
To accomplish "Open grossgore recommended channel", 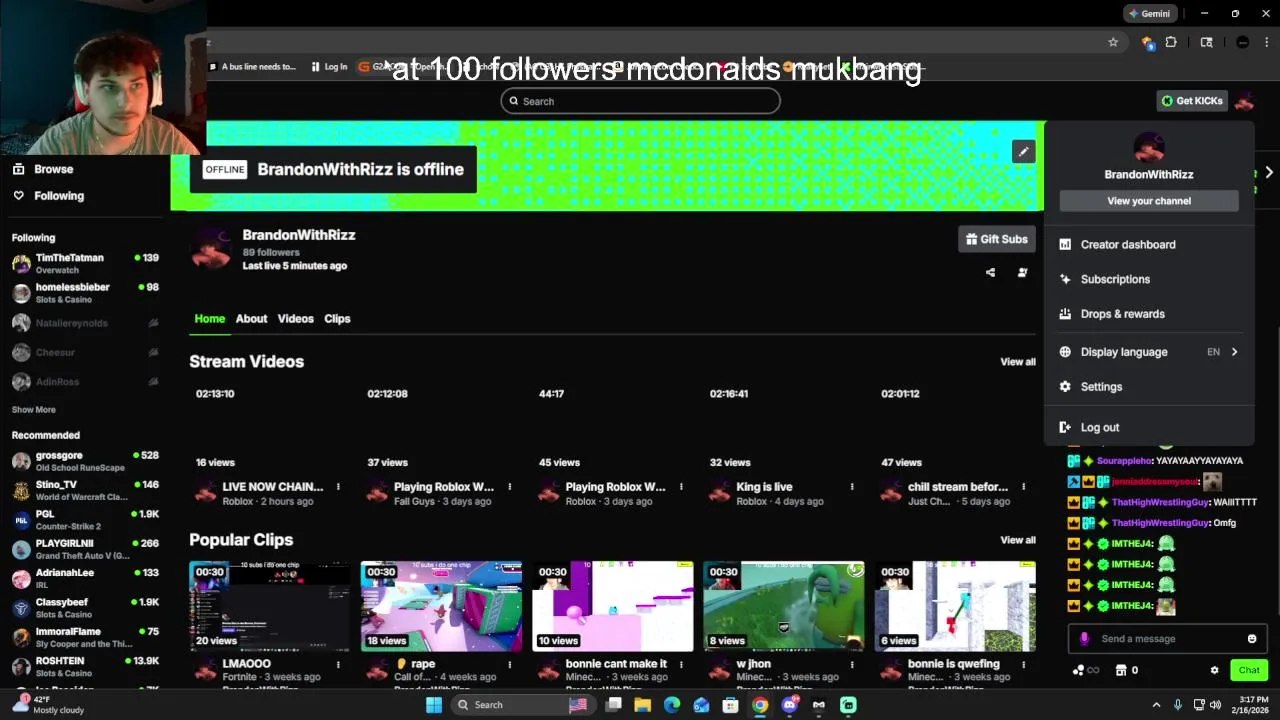I will pos(85,461).
